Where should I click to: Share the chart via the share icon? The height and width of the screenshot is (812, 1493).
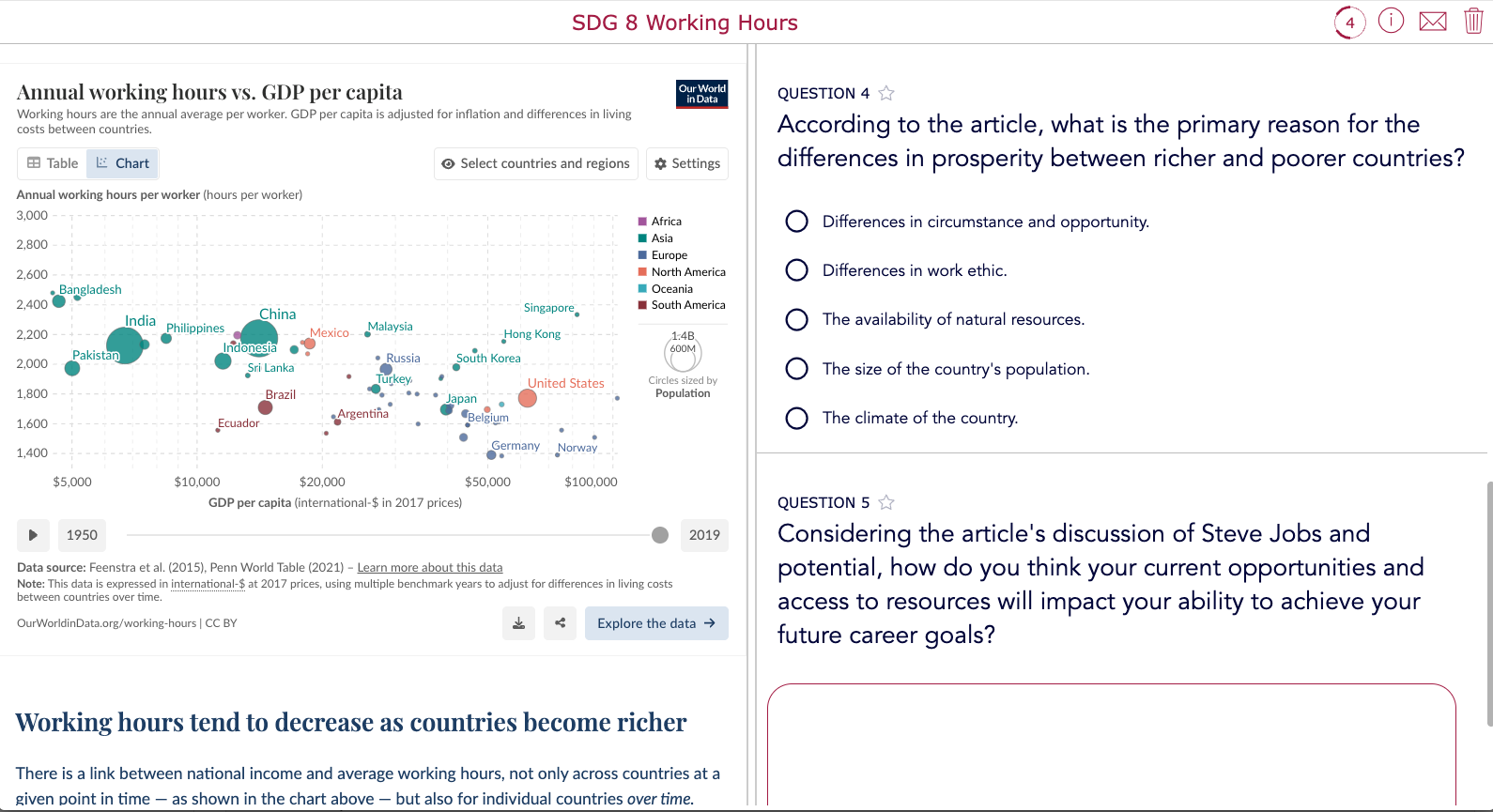click(x=560, y=622)
